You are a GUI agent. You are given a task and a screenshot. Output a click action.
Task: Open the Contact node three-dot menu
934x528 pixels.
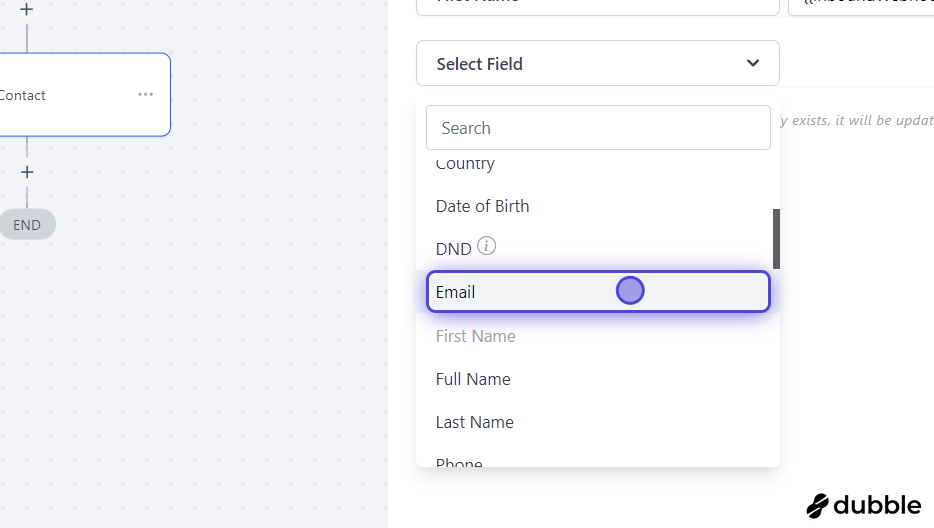click(x=145, y=94)
